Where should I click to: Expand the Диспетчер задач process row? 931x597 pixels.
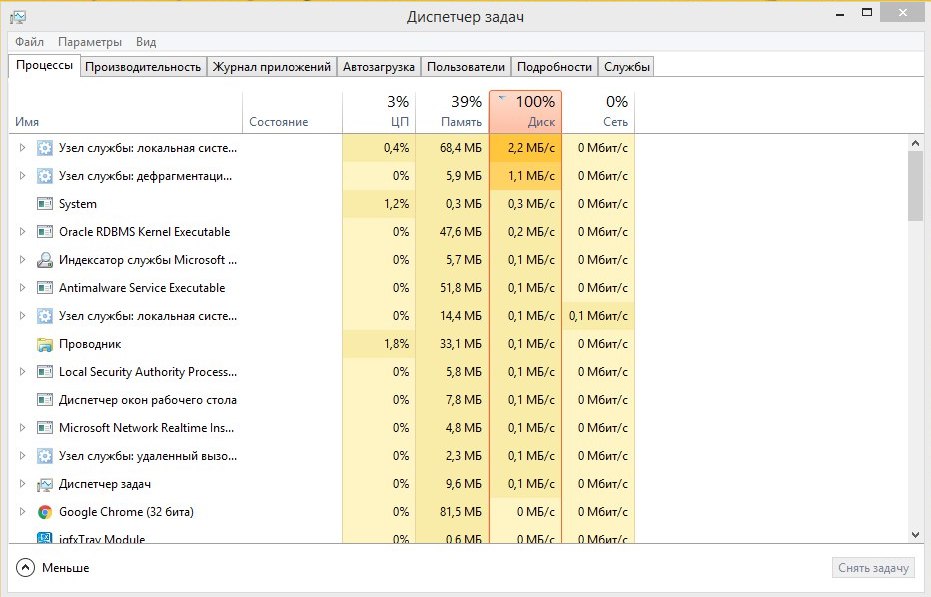(x=22, y=484)
